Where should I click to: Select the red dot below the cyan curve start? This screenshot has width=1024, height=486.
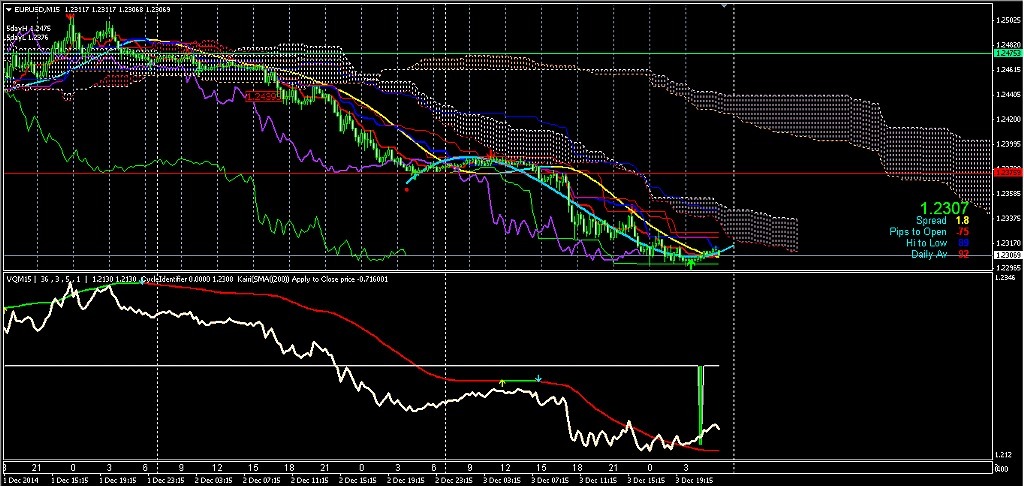(407, 190)
